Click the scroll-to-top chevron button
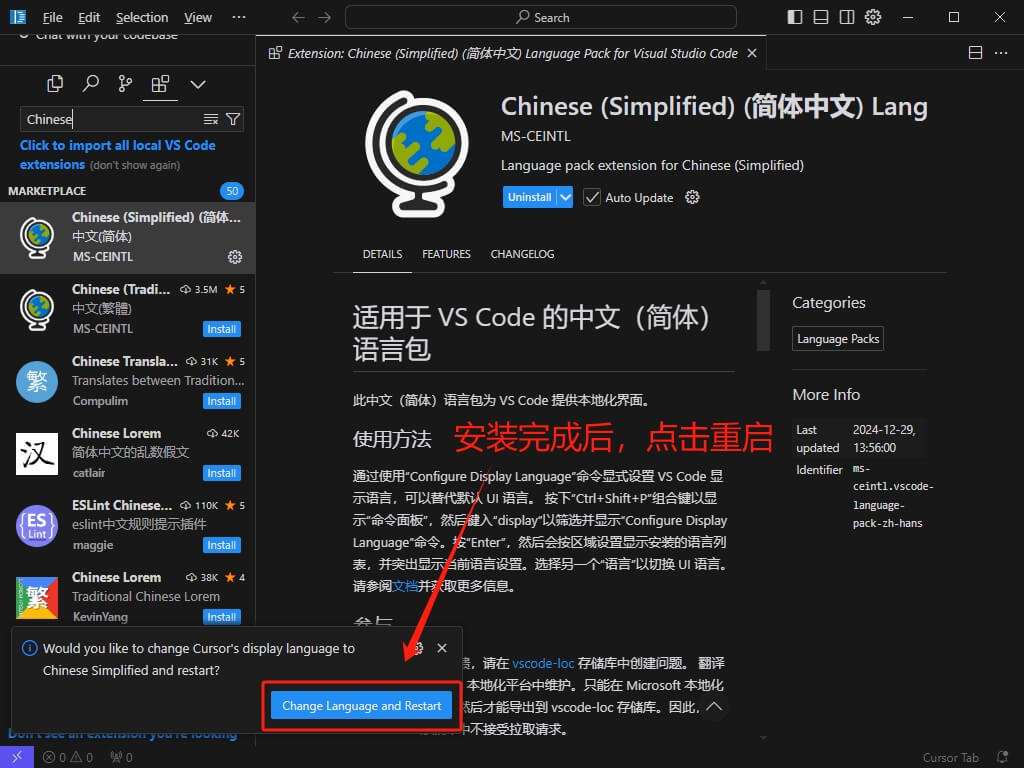The image size is (1024, 768). (x=714, y=706)
